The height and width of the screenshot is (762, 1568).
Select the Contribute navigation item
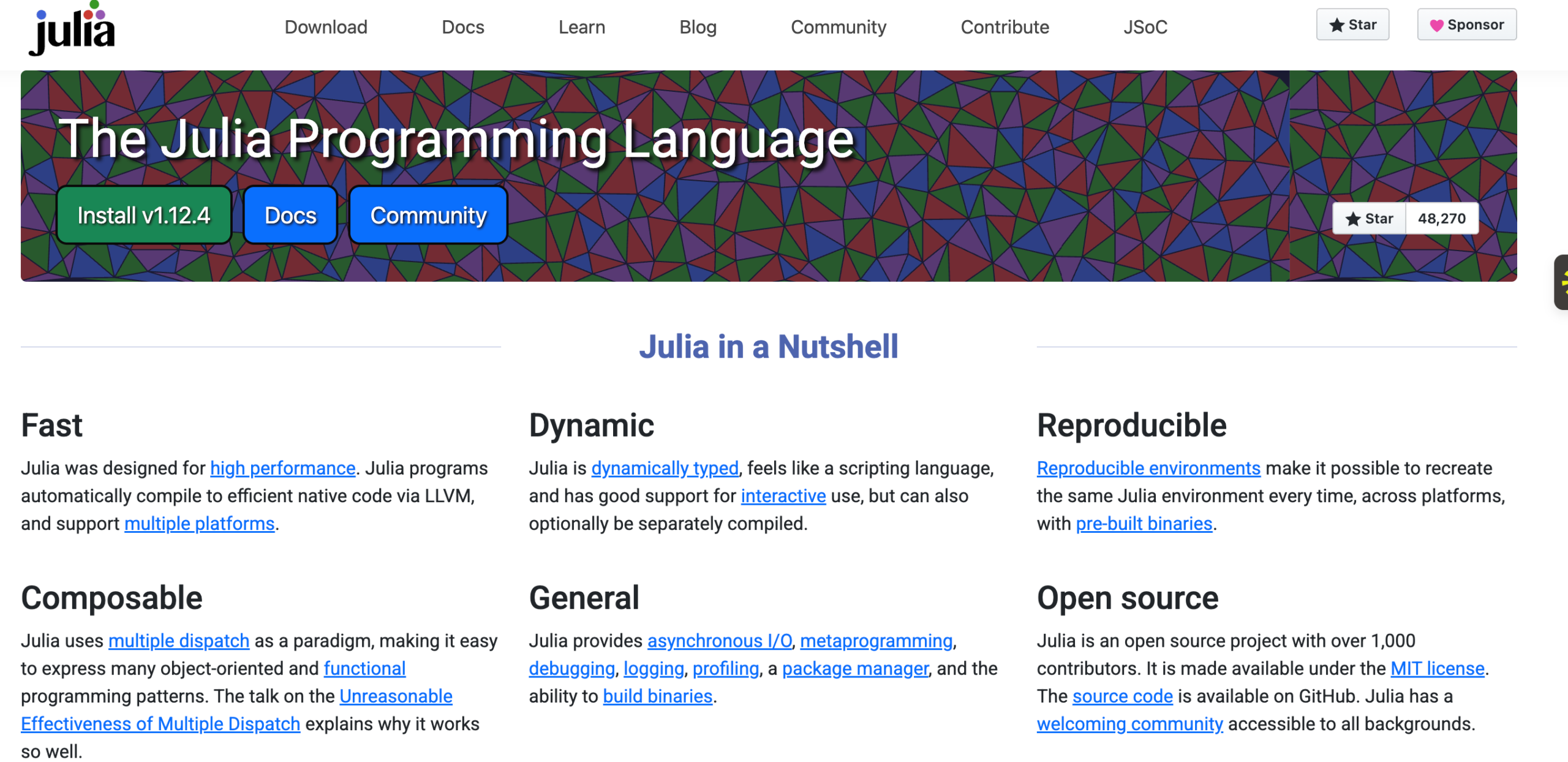click(x=1005, y=27)
